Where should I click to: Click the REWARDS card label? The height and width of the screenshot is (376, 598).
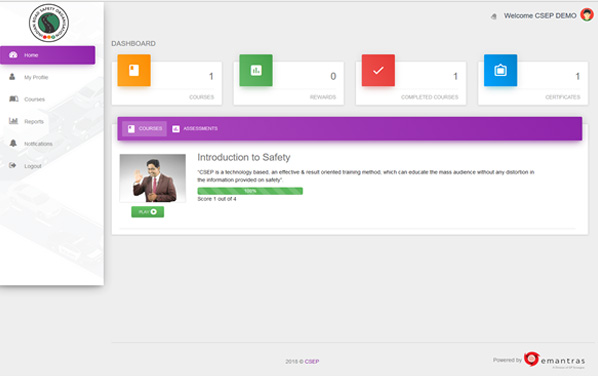click(323, 97)
